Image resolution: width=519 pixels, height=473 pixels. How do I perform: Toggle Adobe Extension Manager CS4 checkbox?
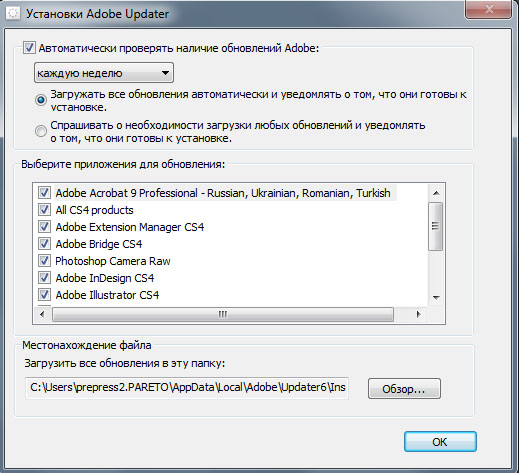[x=44, y=227]
